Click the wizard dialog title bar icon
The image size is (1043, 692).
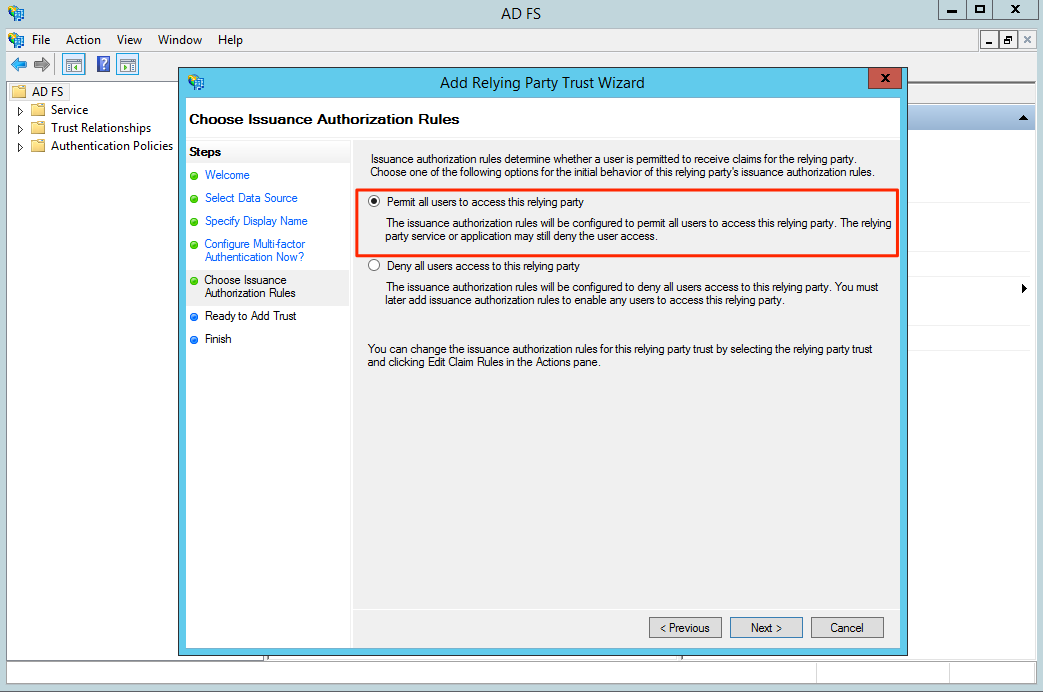[196, 83]
